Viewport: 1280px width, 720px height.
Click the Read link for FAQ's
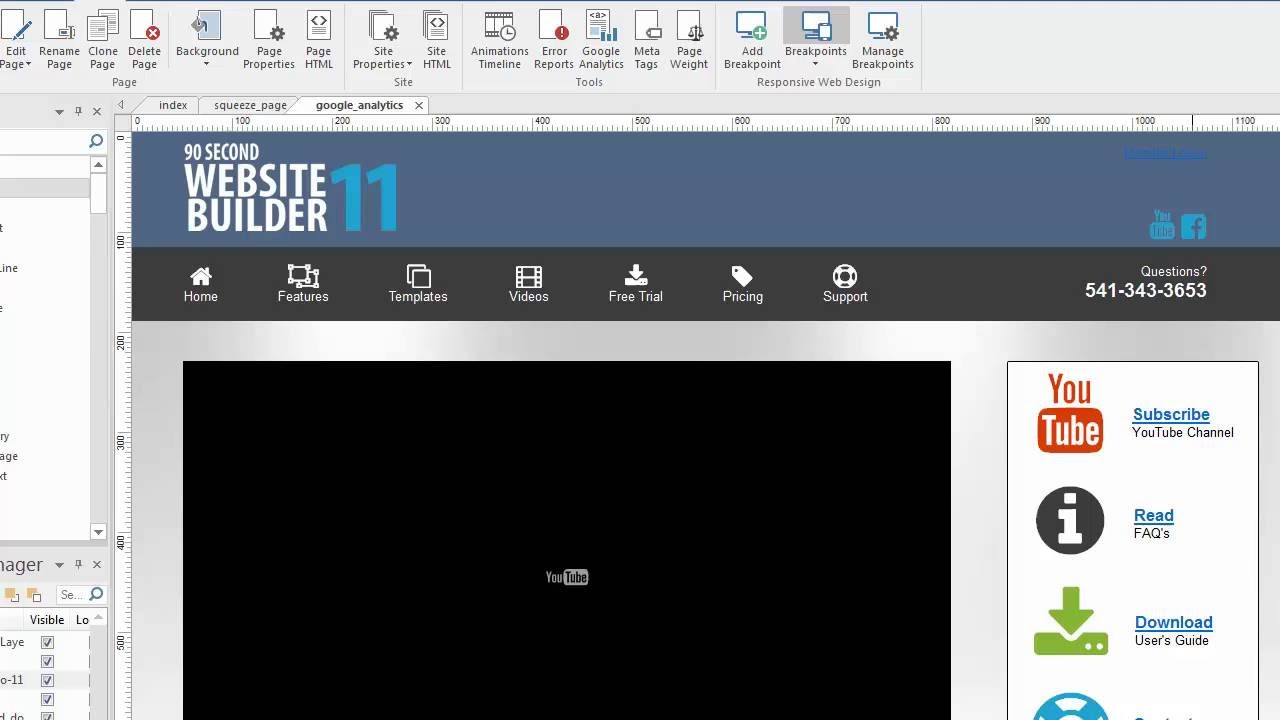[1154, 515]
